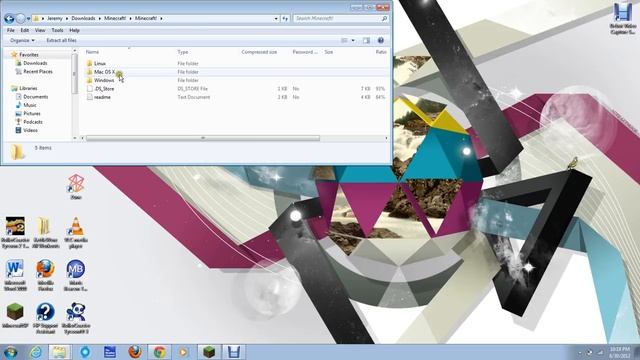Image resolution: width=640 pixels, height=360 pixels.
Task: Open Mozilla Firefox desktop shortcut
Action: pos(45,275)
